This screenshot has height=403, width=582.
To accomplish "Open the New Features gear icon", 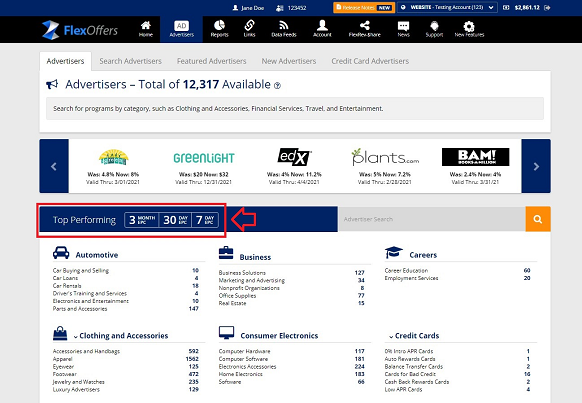I will click(469, 26).
